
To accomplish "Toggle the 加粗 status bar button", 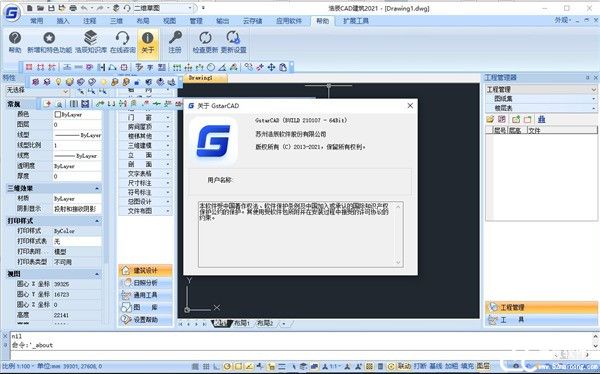I will pos(452,366).
